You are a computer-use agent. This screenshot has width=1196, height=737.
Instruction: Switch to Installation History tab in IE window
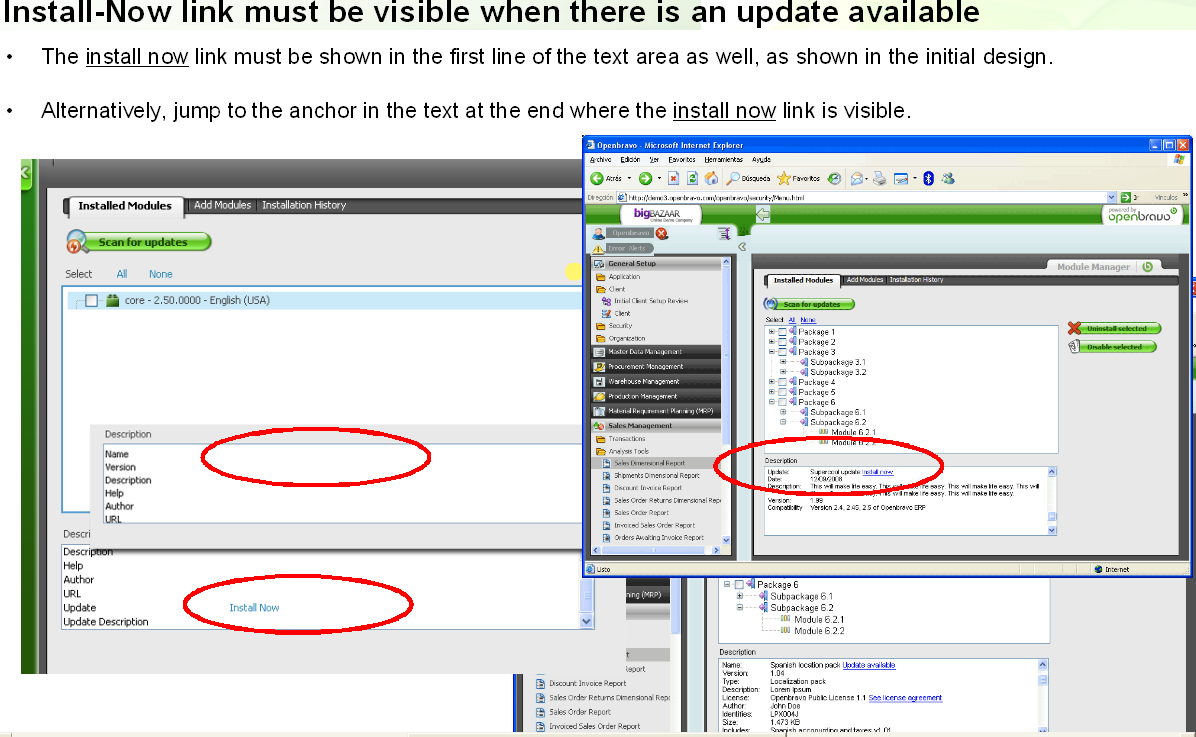pos(916,280)
